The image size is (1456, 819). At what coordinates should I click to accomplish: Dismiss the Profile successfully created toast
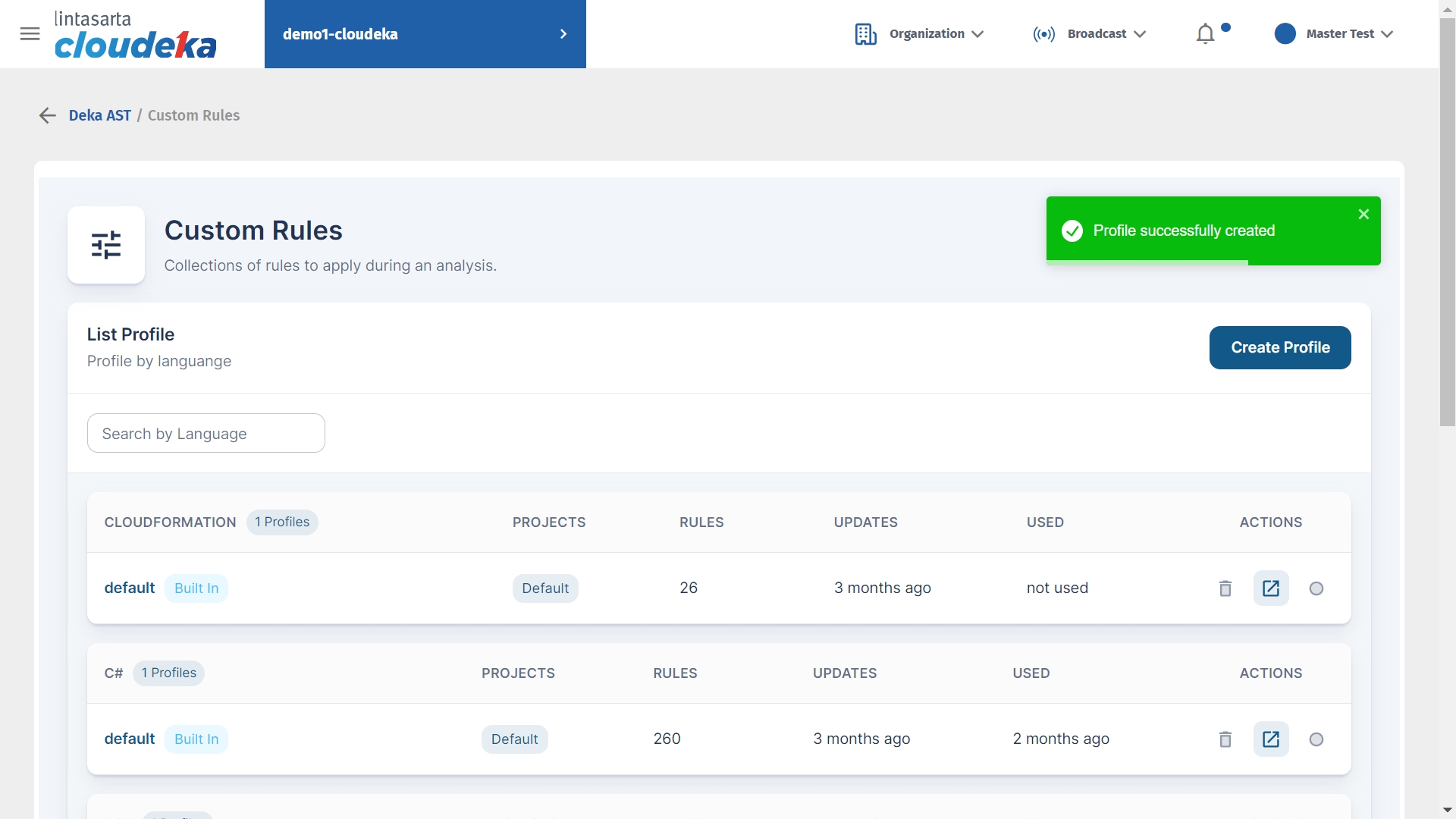(x=1363, y=215)
